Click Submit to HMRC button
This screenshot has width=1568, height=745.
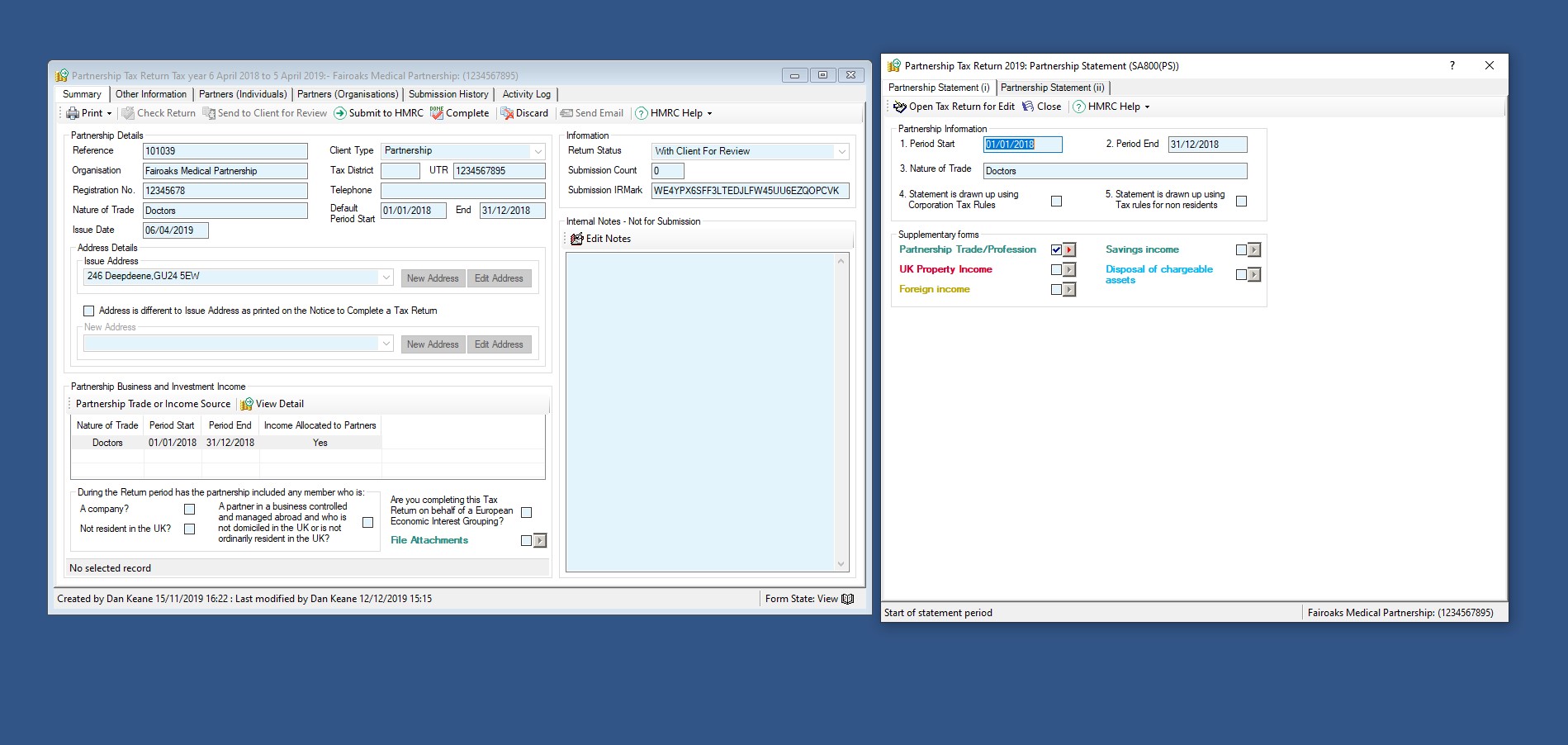point(378,113)
